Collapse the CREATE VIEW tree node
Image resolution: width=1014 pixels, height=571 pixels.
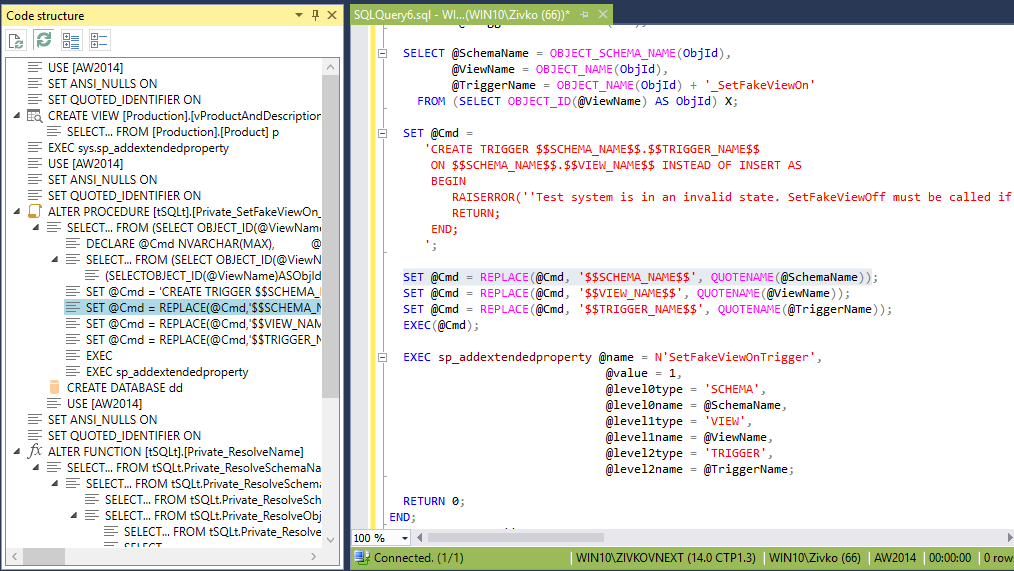[17, 116]
